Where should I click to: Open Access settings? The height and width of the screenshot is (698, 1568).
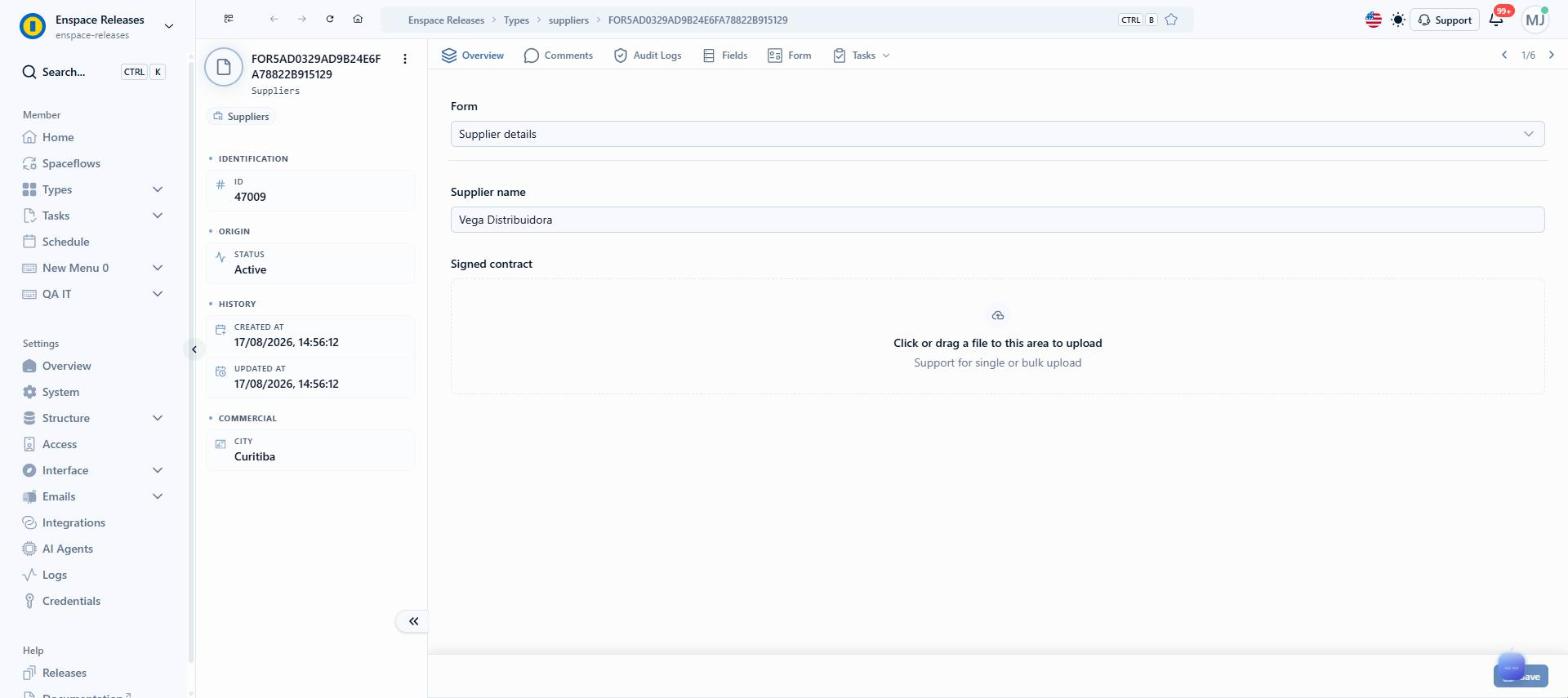(x=59, y=444)
